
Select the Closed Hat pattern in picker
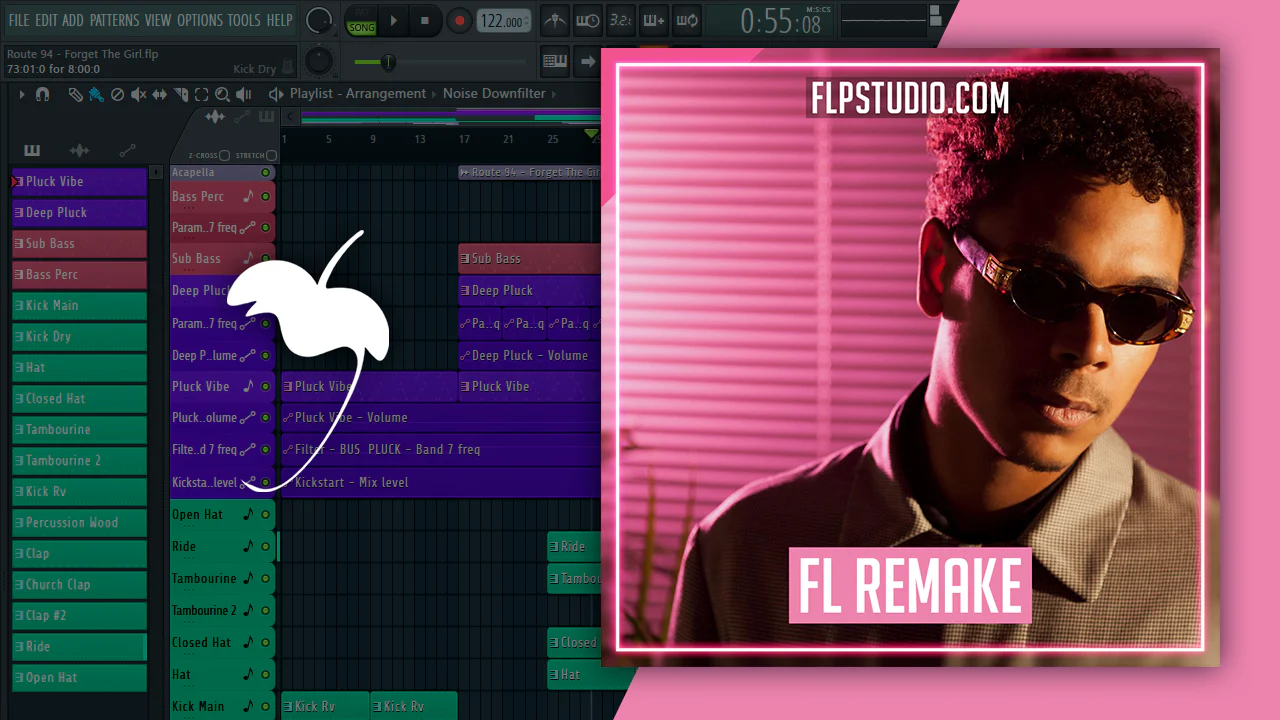(79, 399)
